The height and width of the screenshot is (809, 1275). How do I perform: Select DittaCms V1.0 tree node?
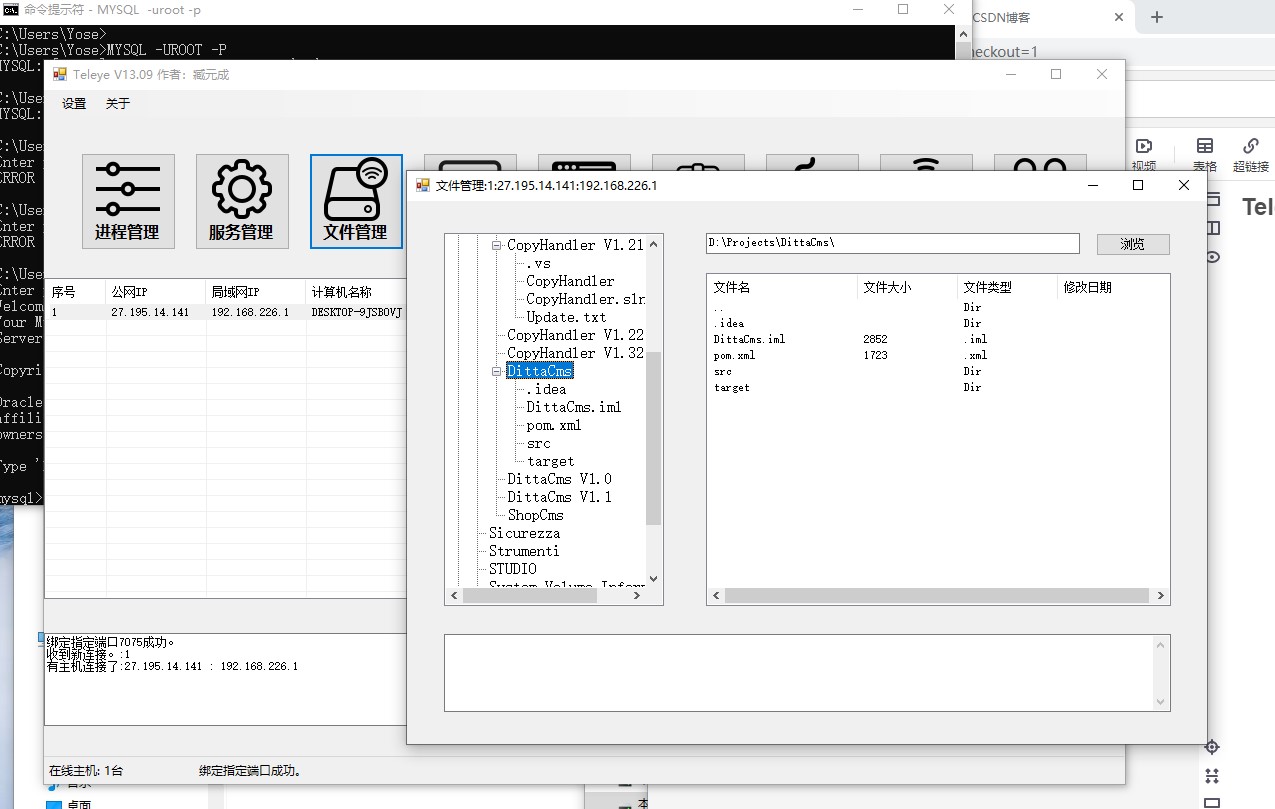[559, 479]
